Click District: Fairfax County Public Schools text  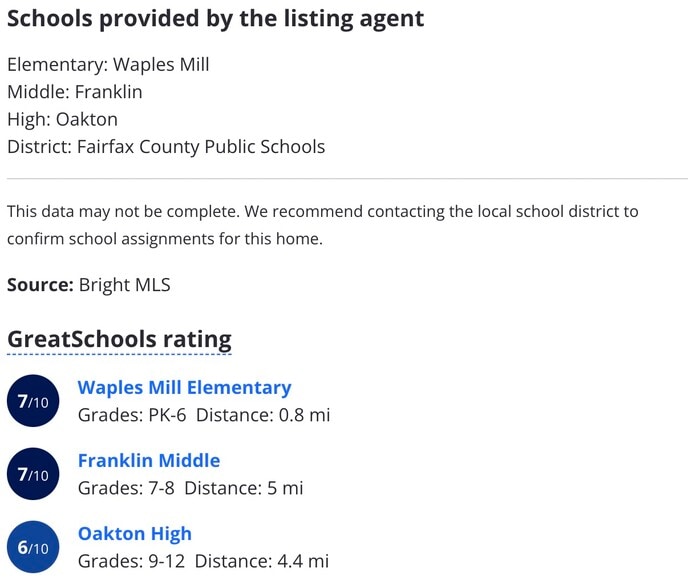click(x=166, y=147)
